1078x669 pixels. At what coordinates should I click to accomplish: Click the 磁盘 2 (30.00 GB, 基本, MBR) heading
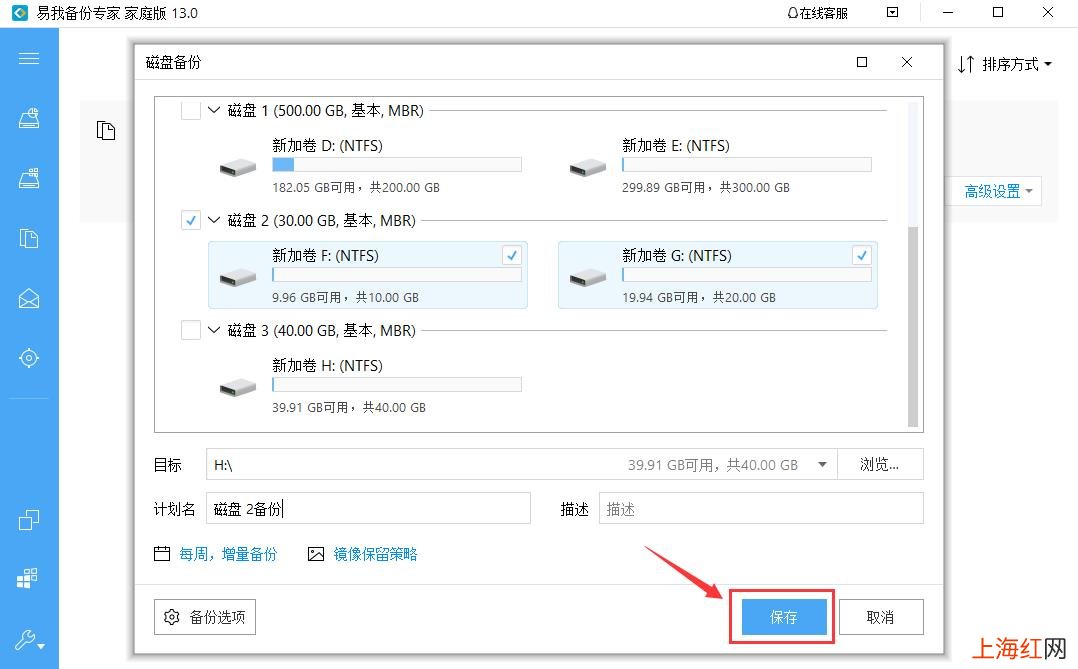[x=321, y=220]
